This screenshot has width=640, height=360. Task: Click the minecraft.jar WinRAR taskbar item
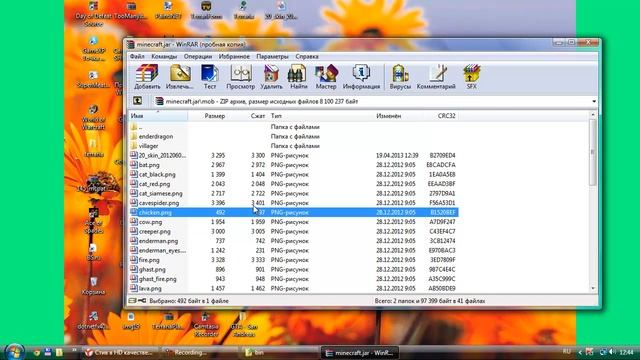[x=360, y=352]
